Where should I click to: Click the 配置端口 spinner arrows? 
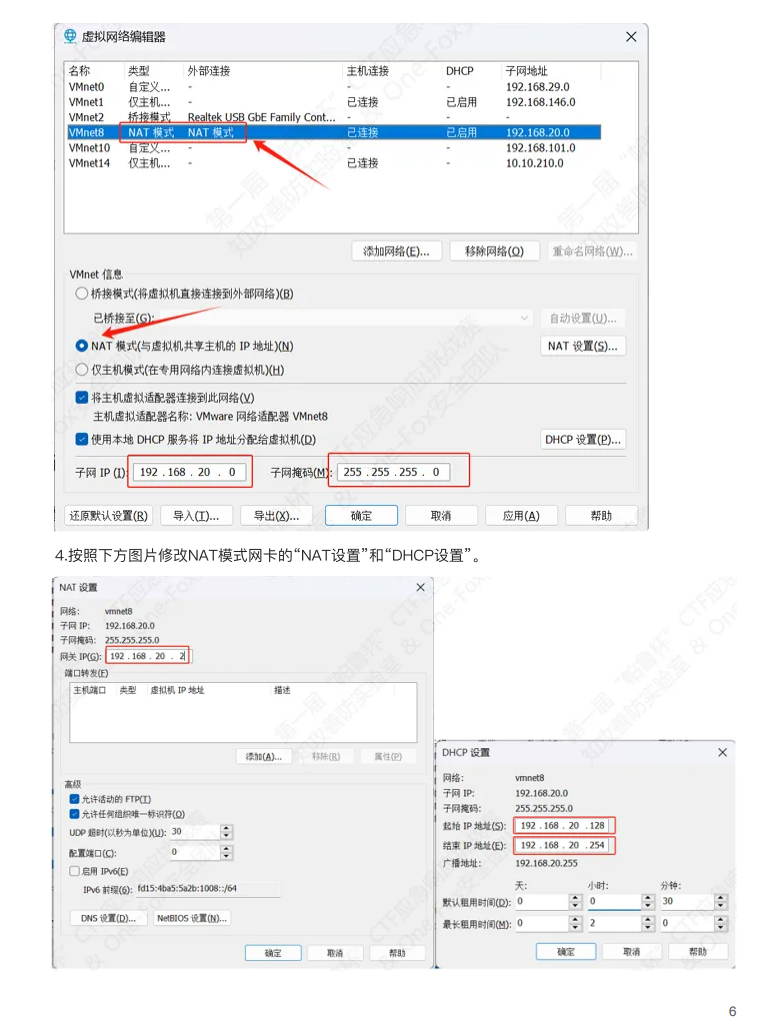pos(226,853)
